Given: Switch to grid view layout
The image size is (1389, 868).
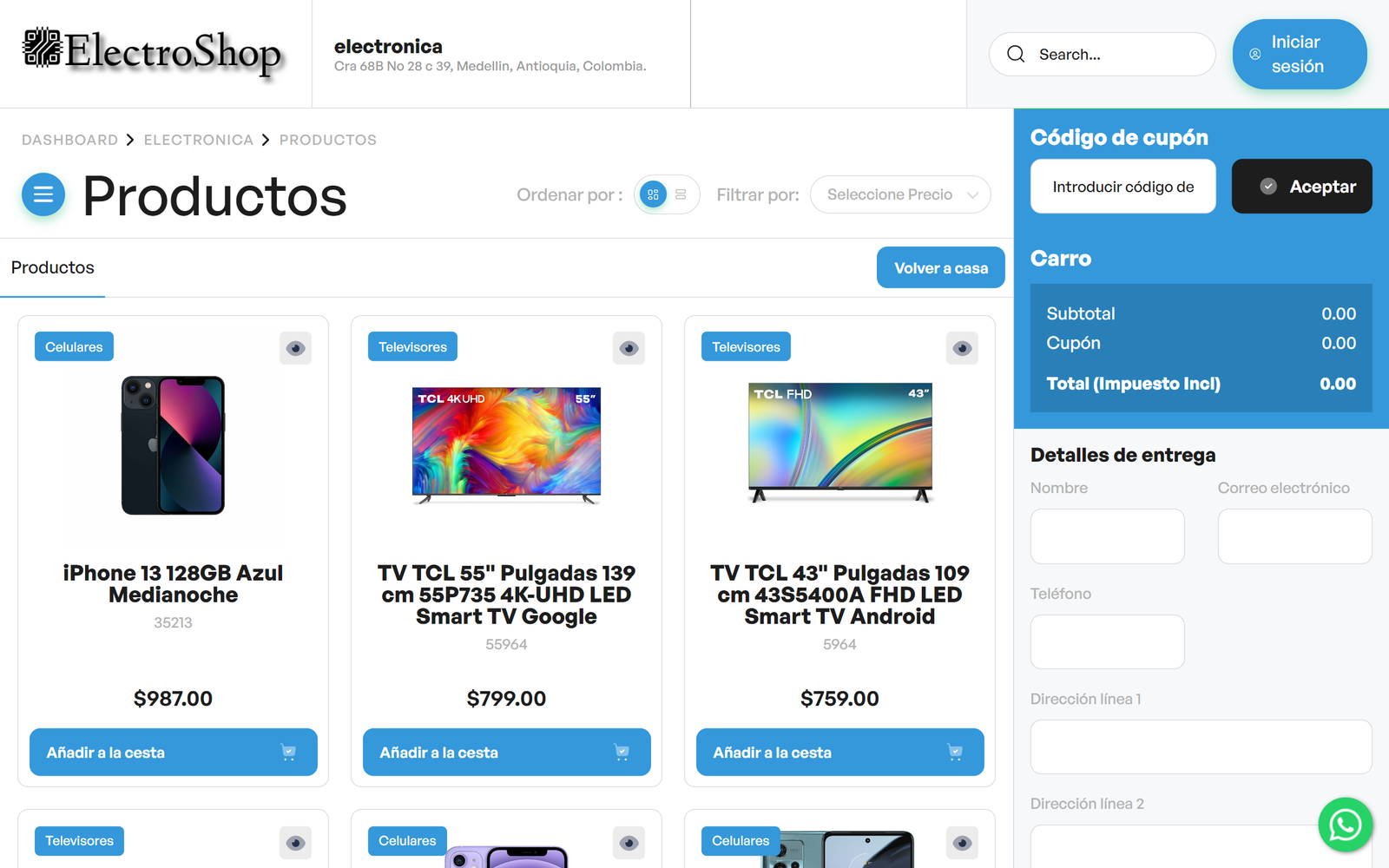Looking at the screenshot, I should coord(653,195).
